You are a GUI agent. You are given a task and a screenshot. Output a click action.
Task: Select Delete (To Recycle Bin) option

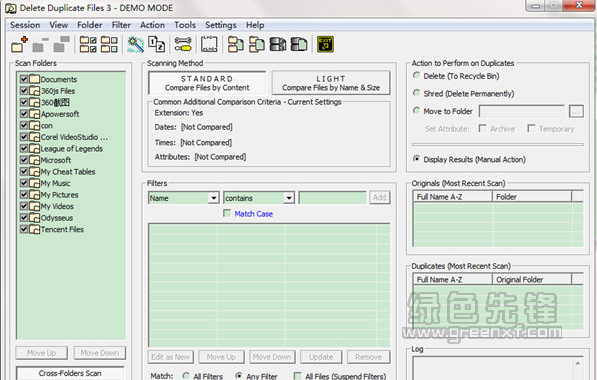tap(417, 75)
